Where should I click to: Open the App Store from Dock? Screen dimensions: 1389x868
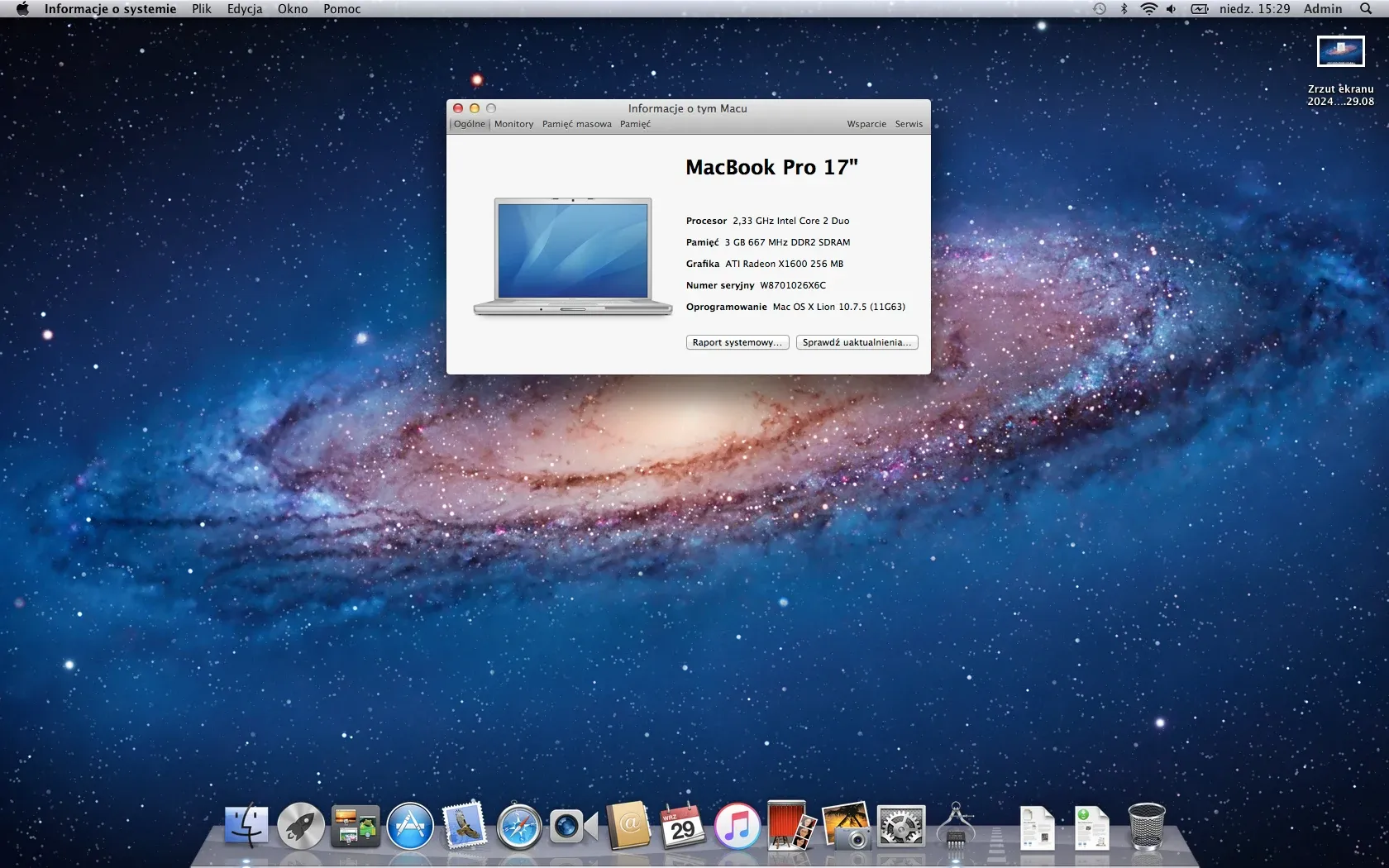tap(410, 826)
